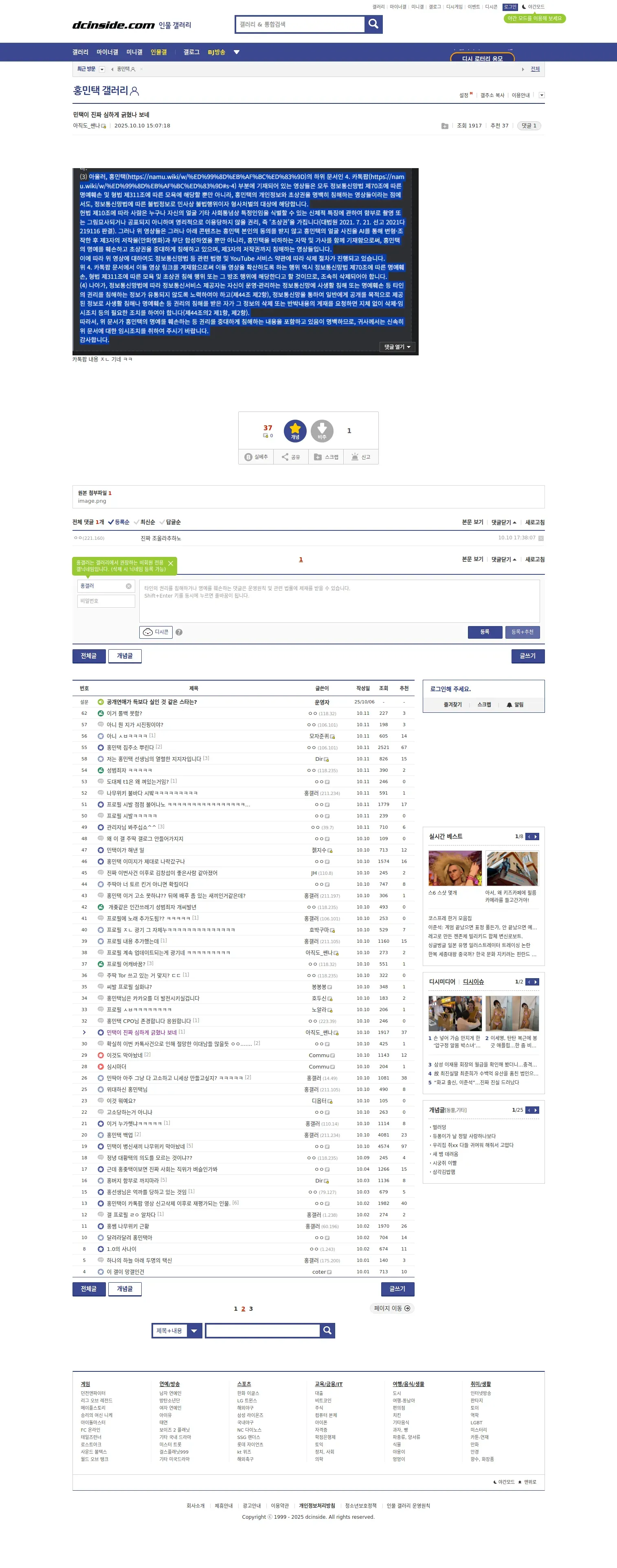Open 갤러리 tab in the blue navigation bar
This screenshot has height=1568, width=617.
[80, 53]
